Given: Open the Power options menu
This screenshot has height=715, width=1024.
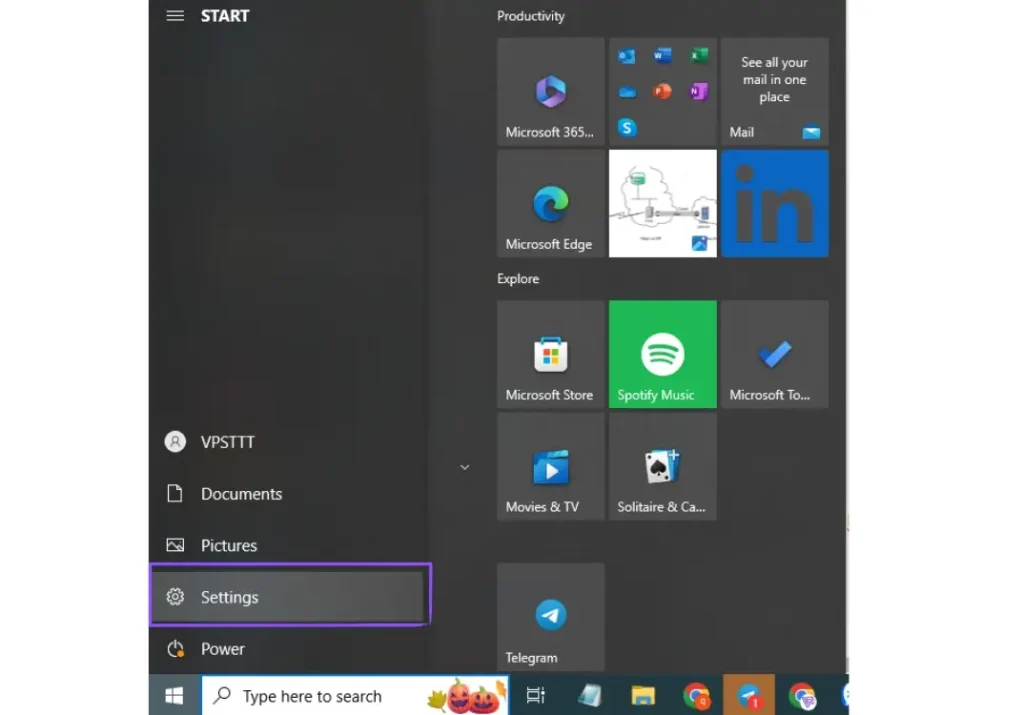Looking at the screenshot, I should click(x=289, y=648).
